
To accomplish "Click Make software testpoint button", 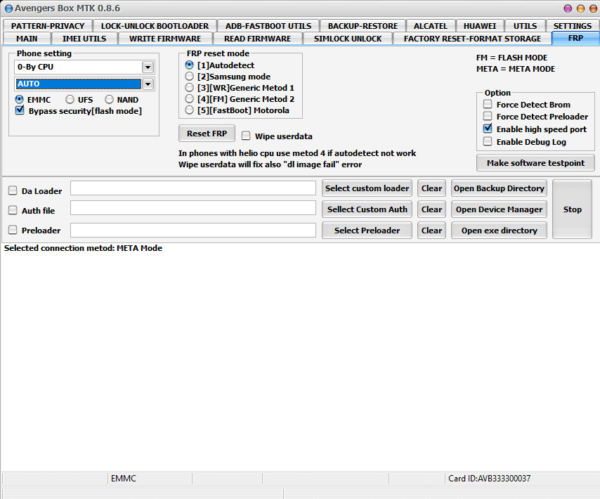I will point(535,163).
